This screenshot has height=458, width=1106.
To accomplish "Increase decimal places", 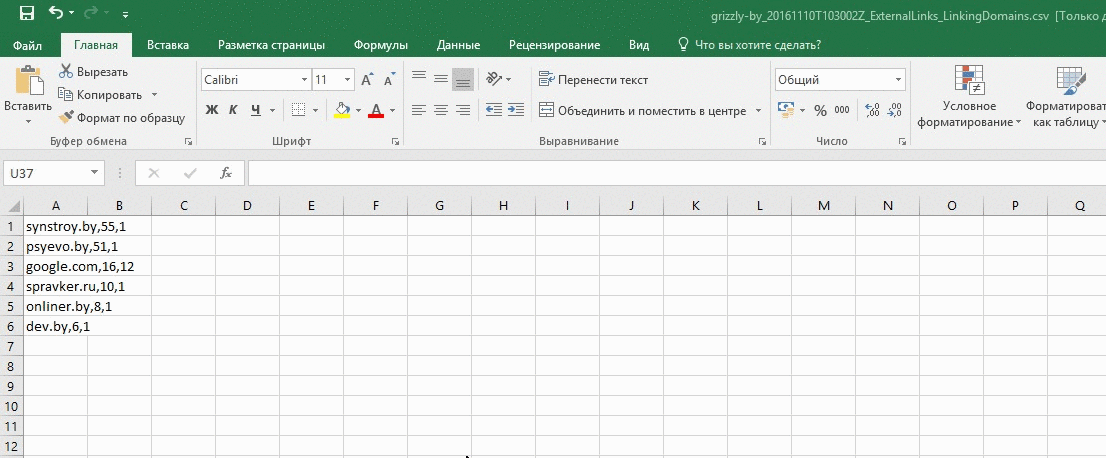I will coord(872,110).
